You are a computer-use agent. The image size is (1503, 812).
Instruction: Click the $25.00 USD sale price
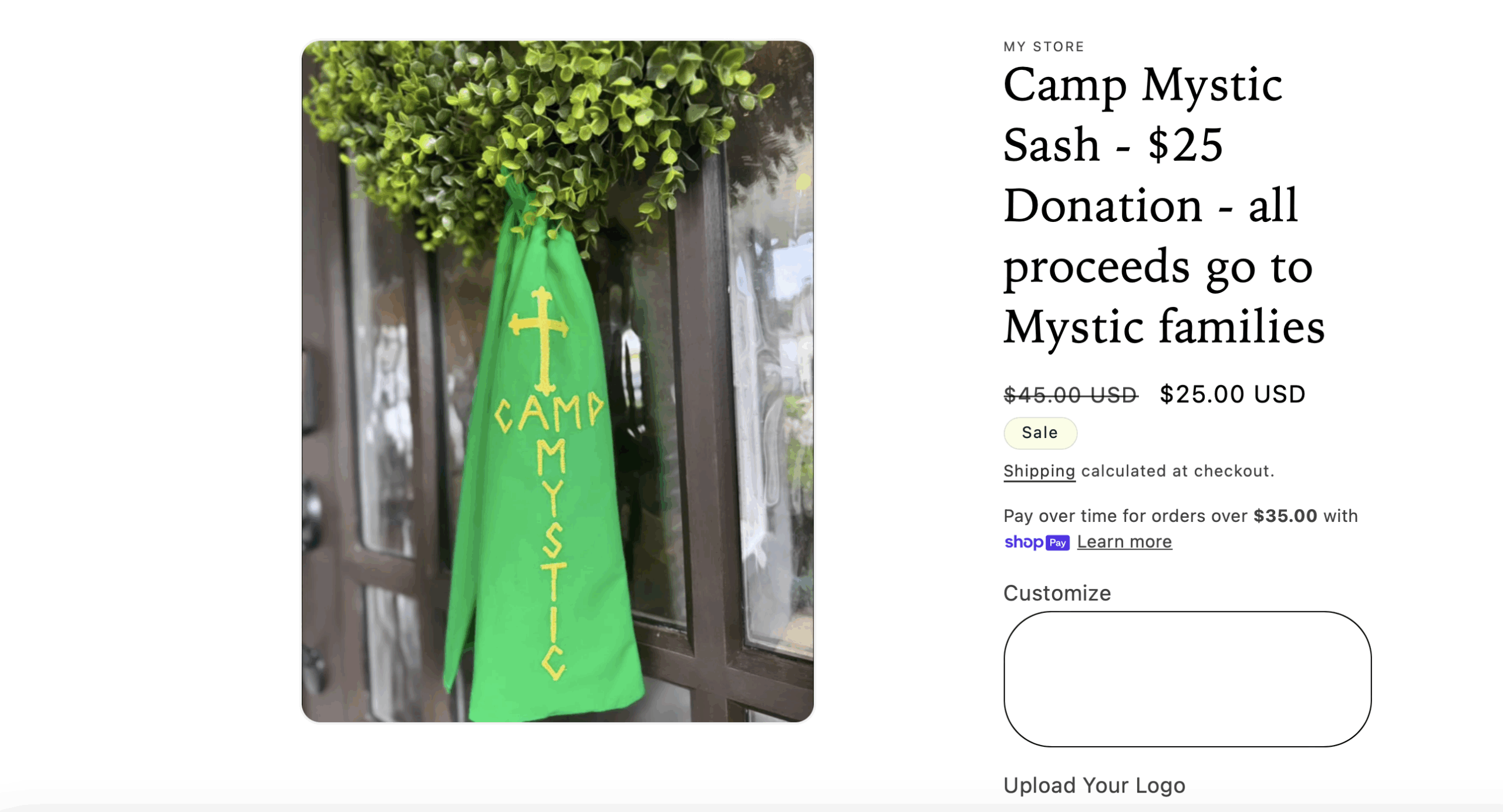(1232, 394)
